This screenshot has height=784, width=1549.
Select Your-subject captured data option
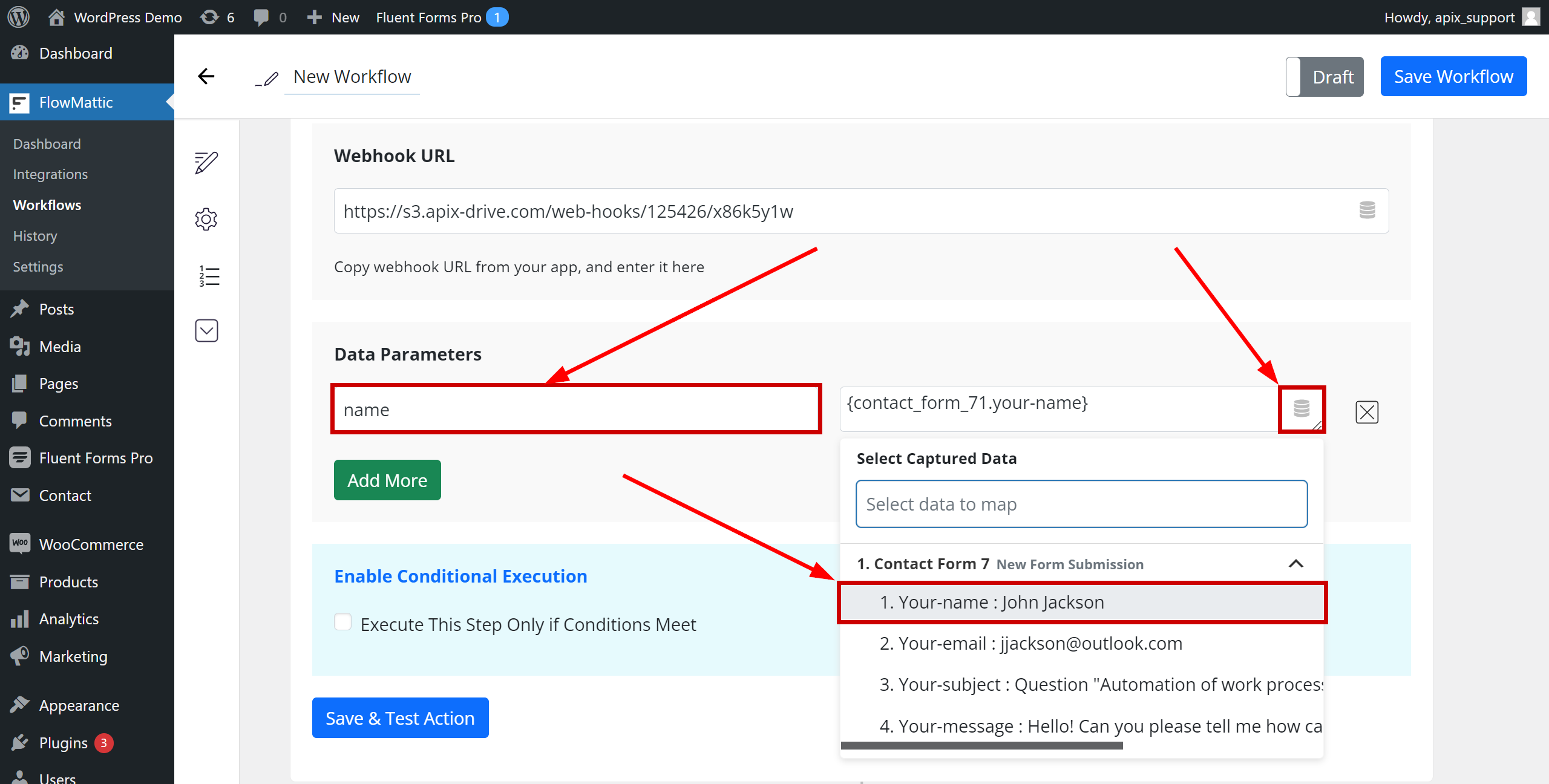click(1082, 684)
